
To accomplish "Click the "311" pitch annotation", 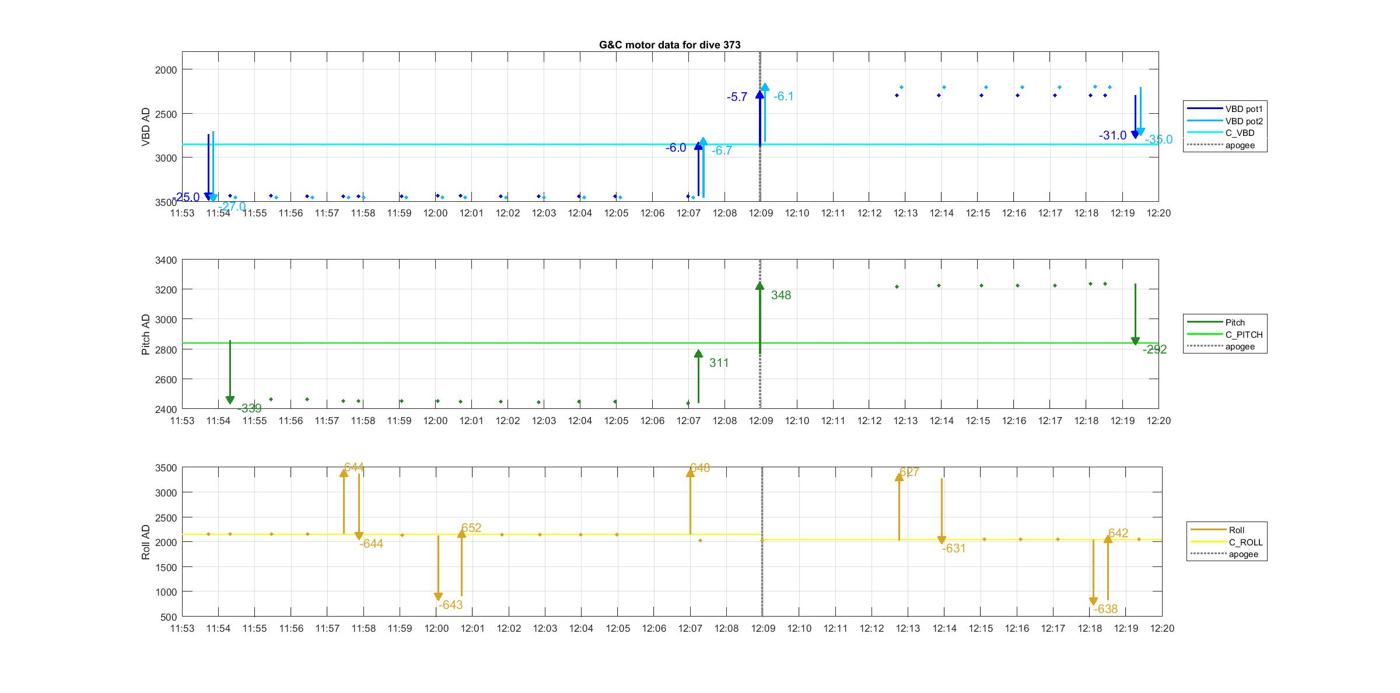I will pos(719,364).
